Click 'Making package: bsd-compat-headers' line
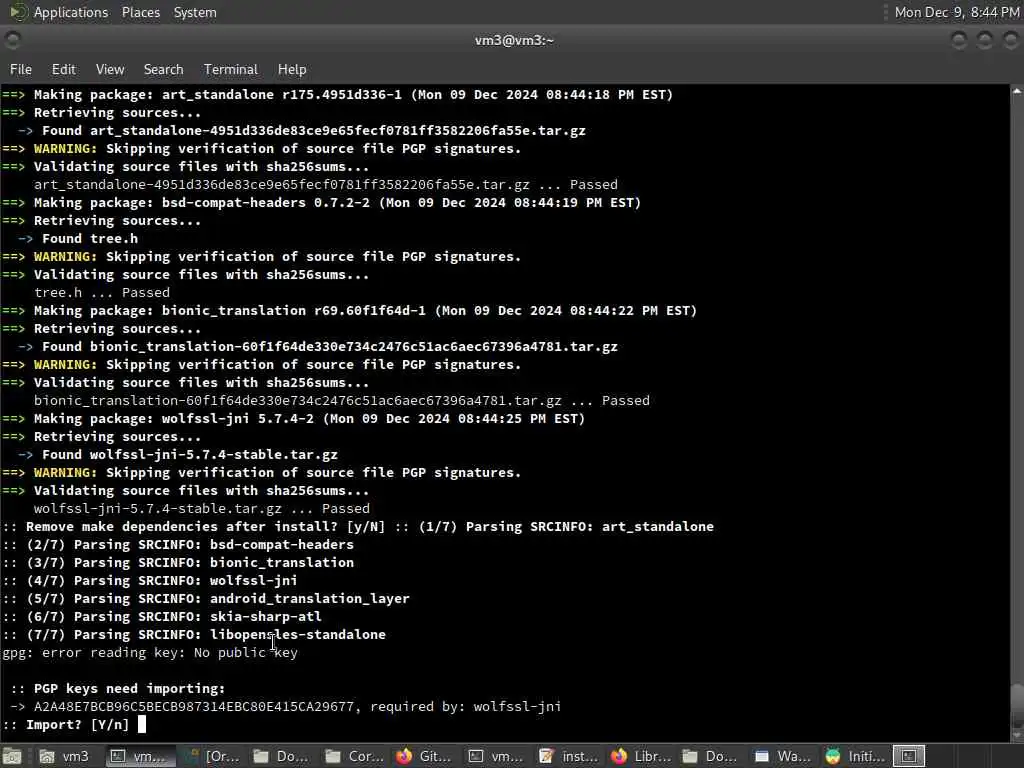Screen dimensions: 1024x768 coord(321,202)
